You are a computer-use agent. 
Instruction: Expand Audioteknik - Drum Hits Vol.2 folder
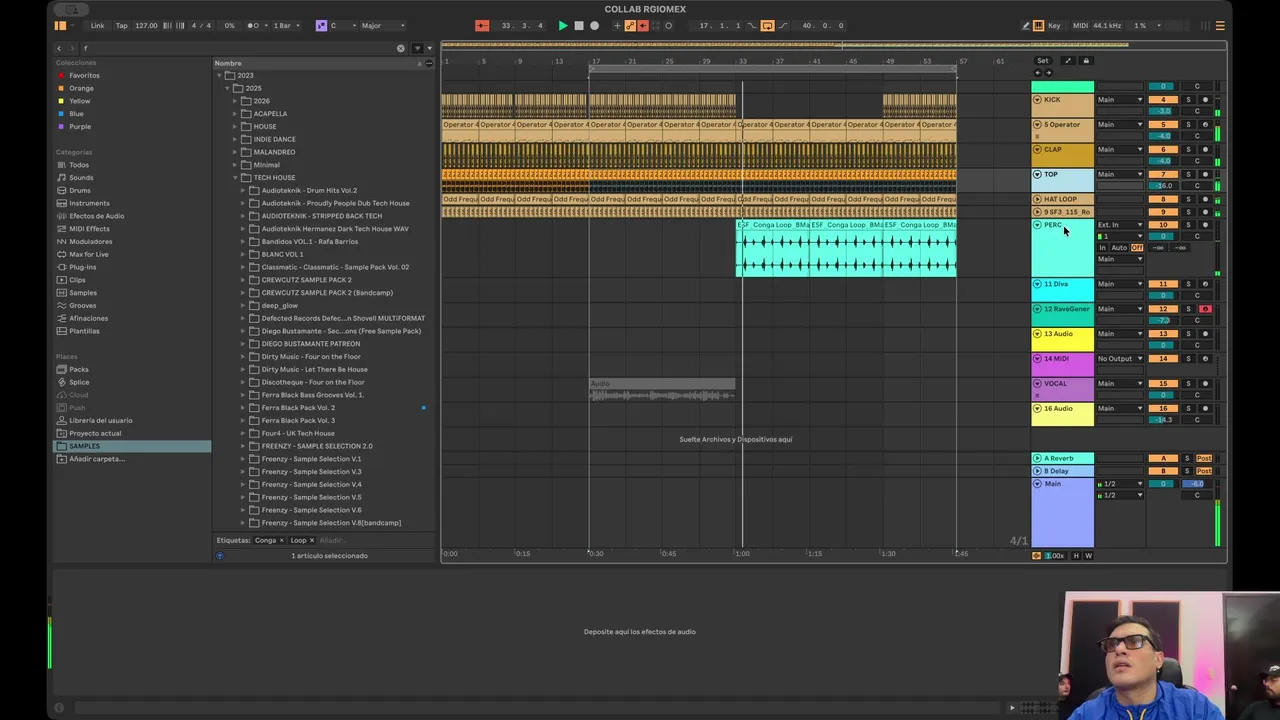point(243,190)
